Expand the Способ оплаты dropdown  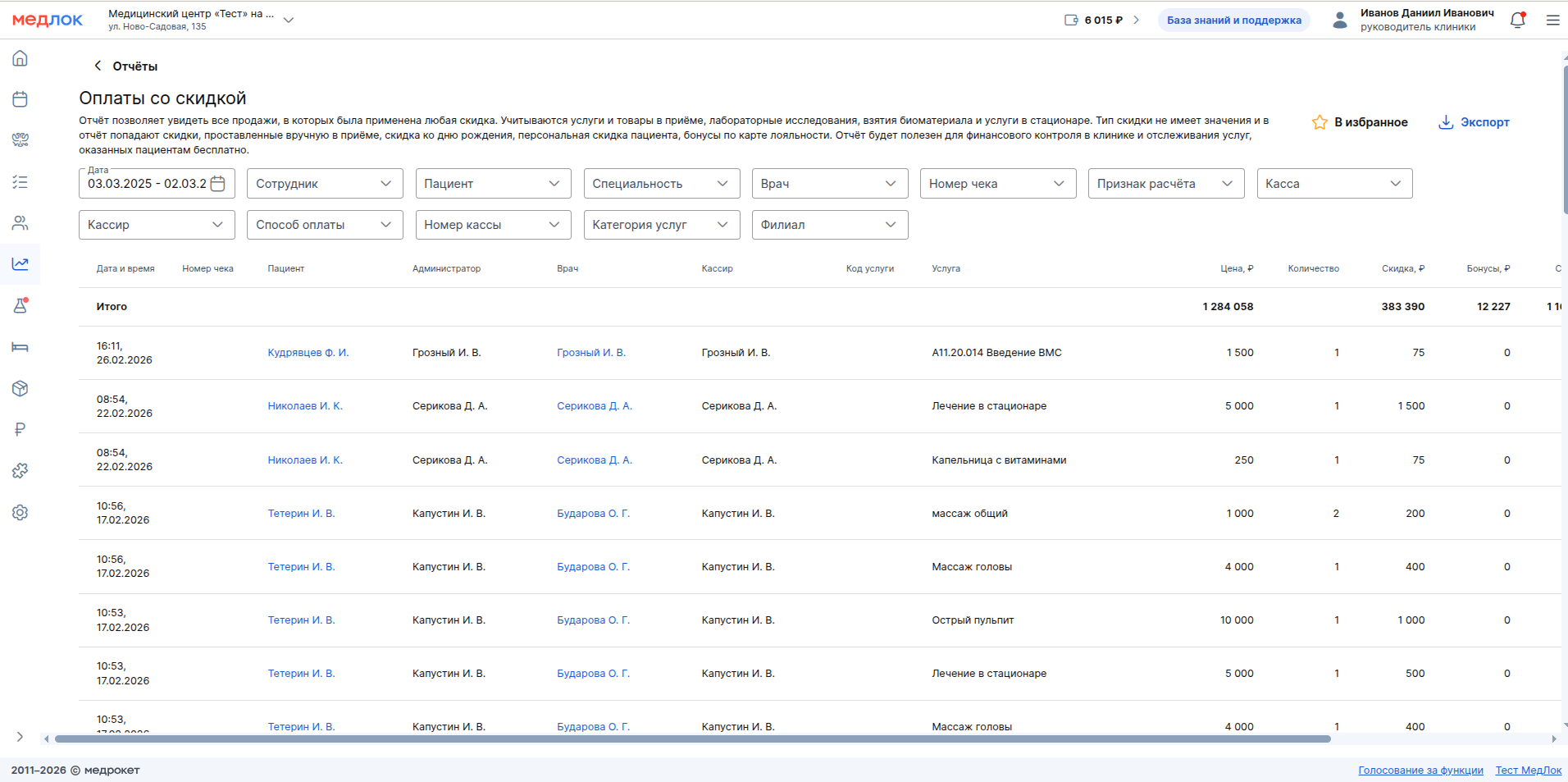(325, 225)
